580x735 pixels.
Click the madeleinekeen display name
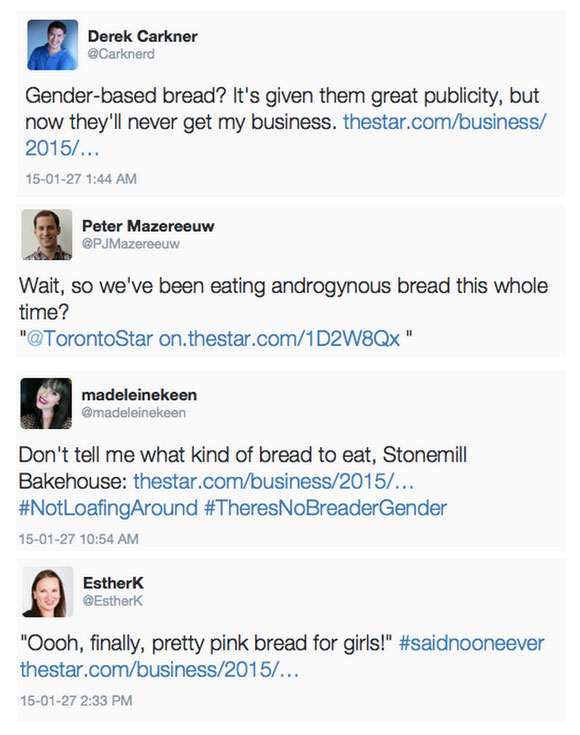(139, 395)
